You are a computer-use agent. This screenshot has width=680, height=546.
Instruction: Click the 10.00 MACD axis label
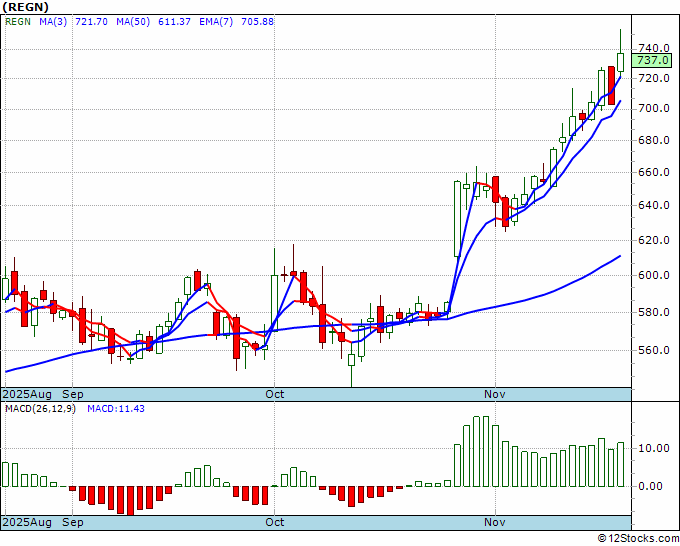click(654, 448)
